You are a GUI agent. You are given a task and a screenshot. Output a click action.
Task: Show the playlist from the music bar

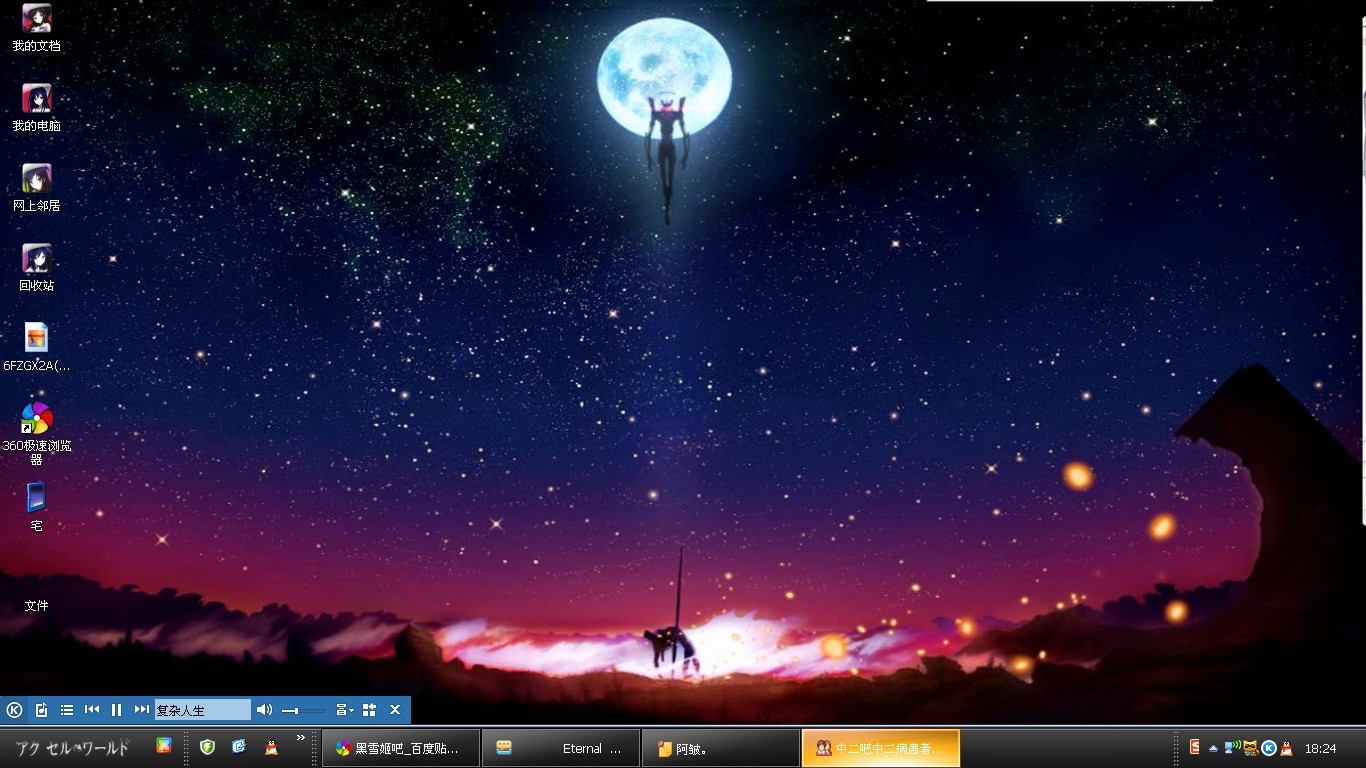(67, 710)
